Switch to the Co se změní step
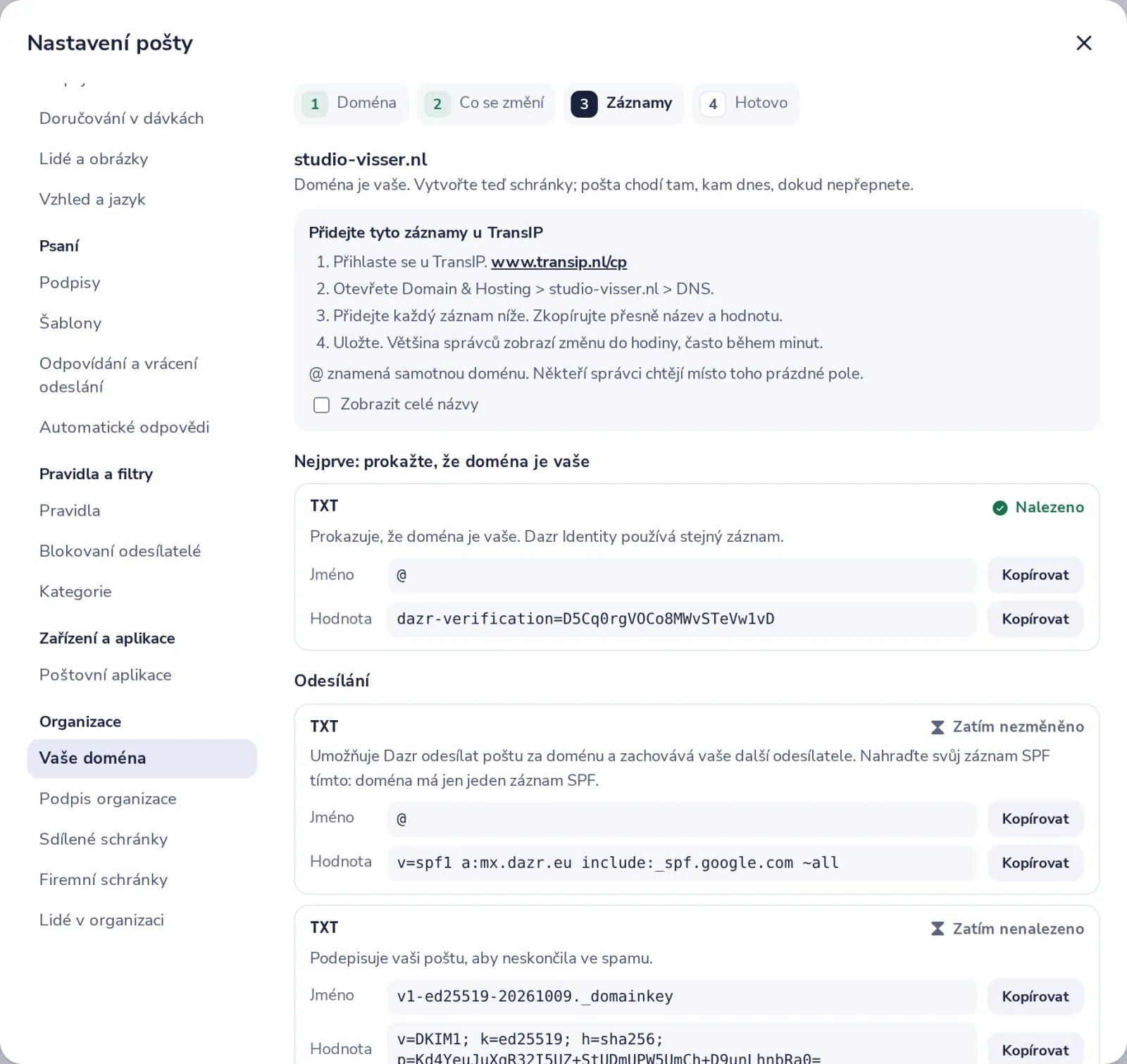This screenshot has width=1127, height=1064. [486, 104]
